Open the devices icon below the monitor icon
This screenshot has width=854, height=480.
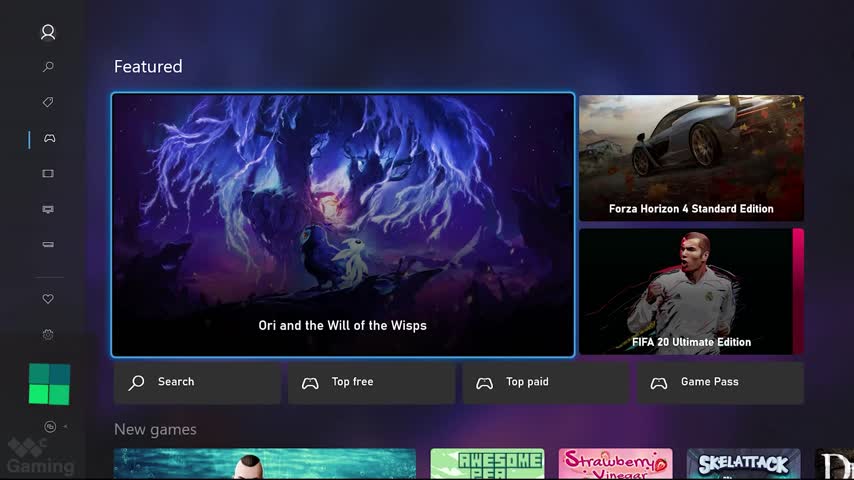pyautogui.click(x=48, y=245)
